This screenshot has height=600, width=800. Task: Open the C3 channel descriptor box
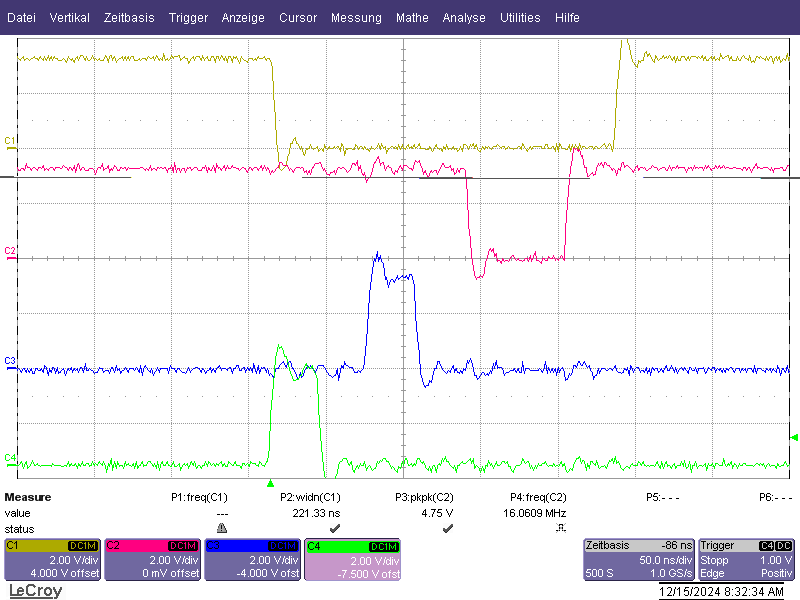(x=253, y=560)
